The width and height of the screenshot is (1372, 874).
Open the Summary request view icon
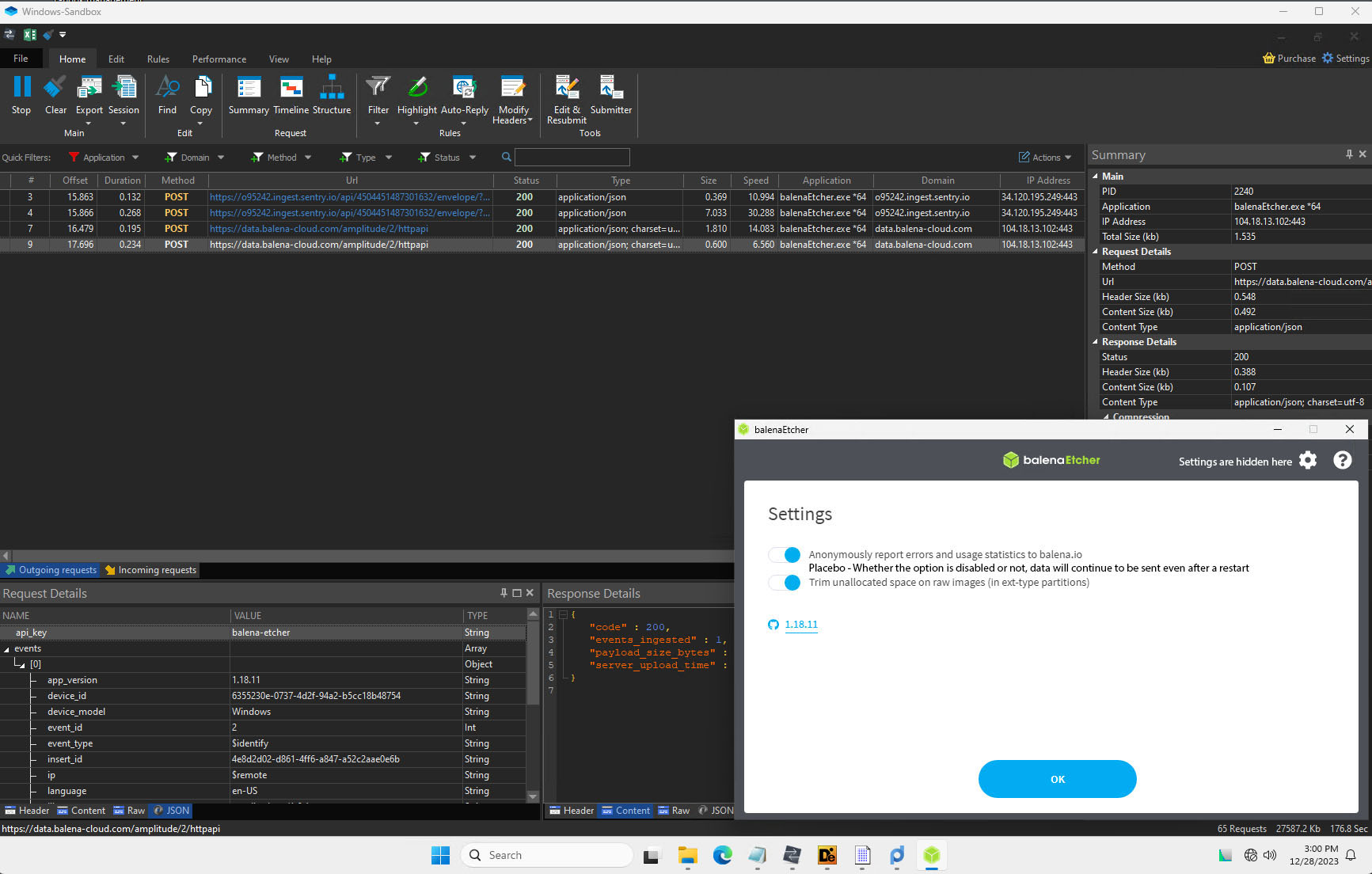point(249,87)
